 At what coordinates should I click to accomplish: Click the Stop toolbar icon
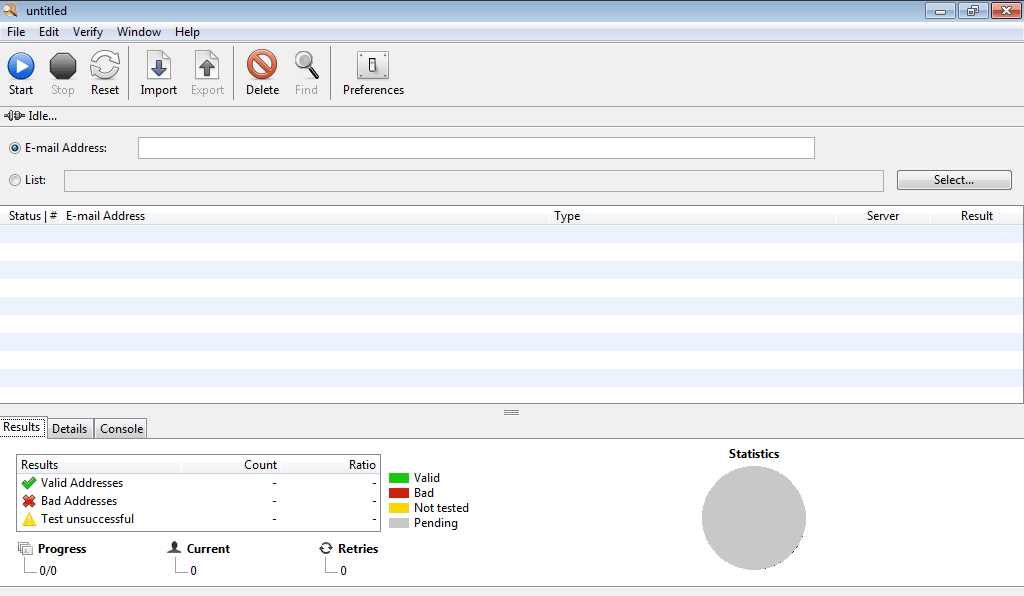pos(63,66)
